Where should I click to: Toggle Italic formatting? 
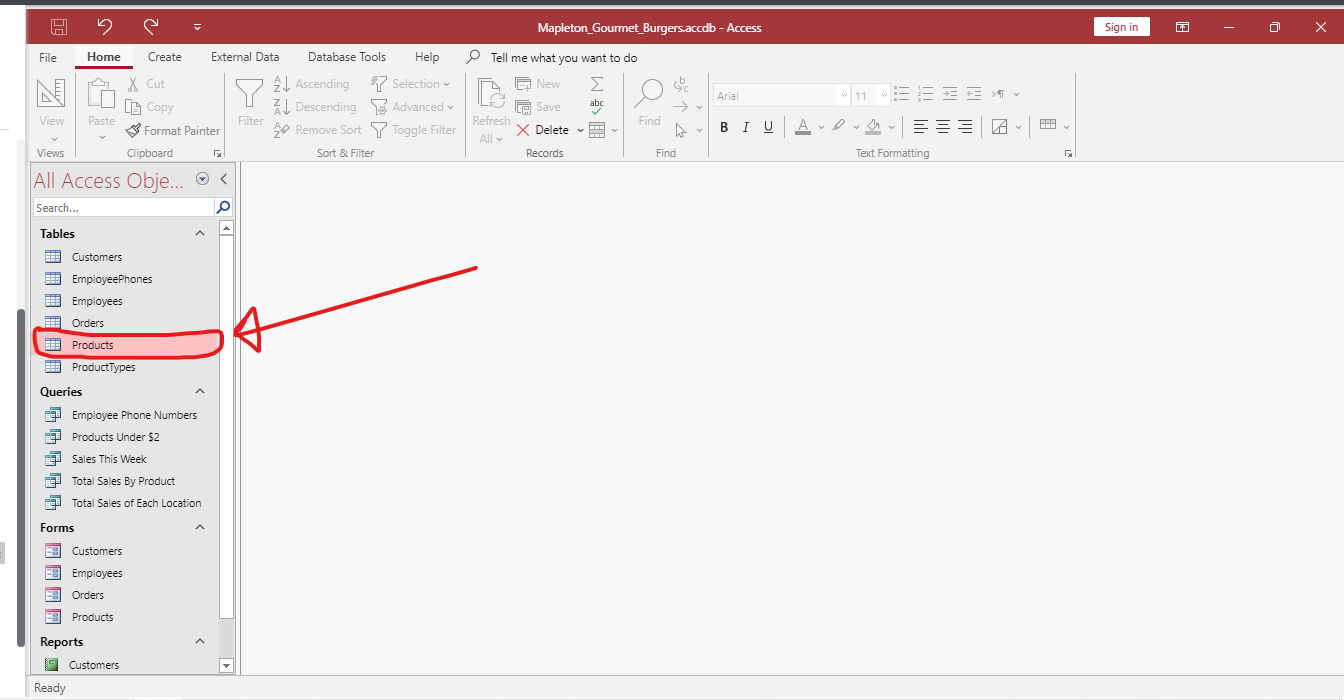tap(746, 127)
